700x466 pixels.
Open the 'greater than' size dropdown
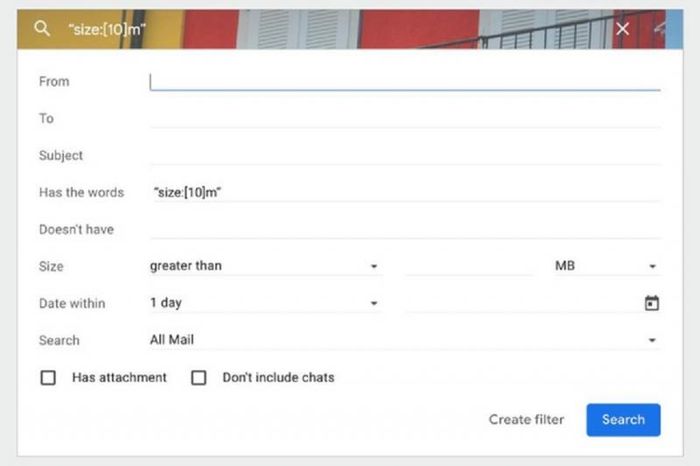tap(265, 266)
